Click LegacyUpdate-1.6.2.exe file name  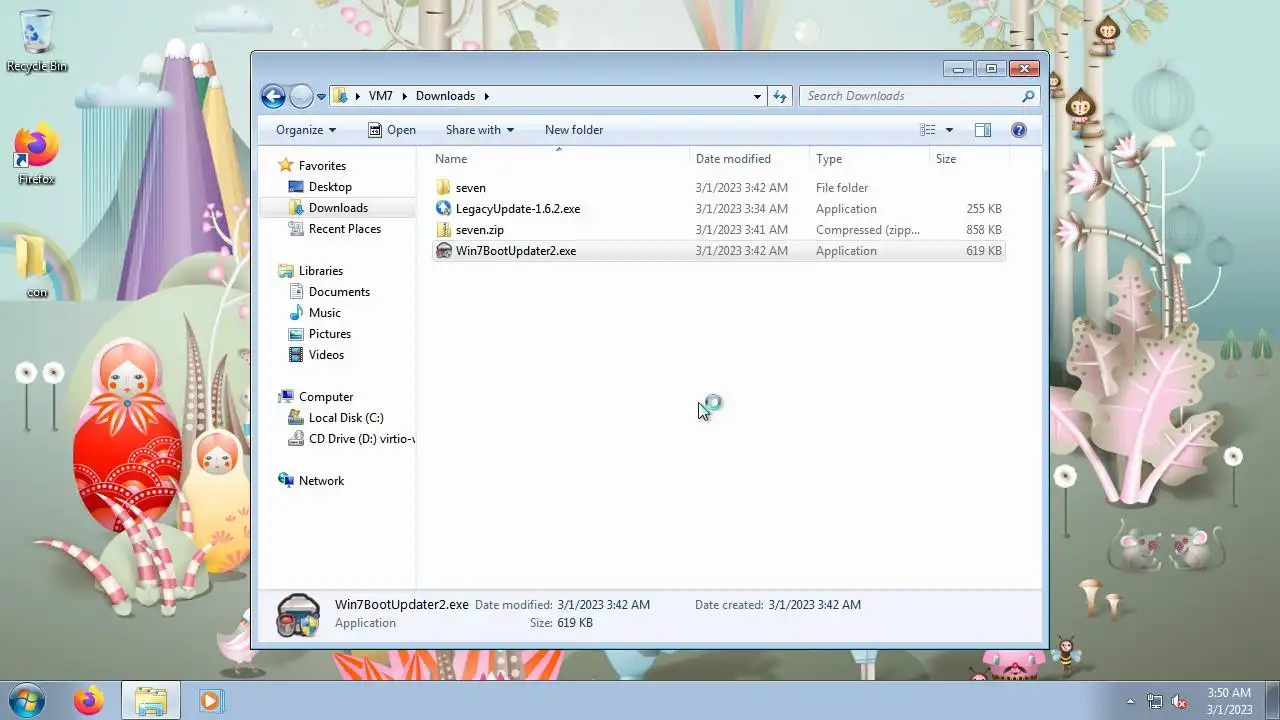[518, 209]
